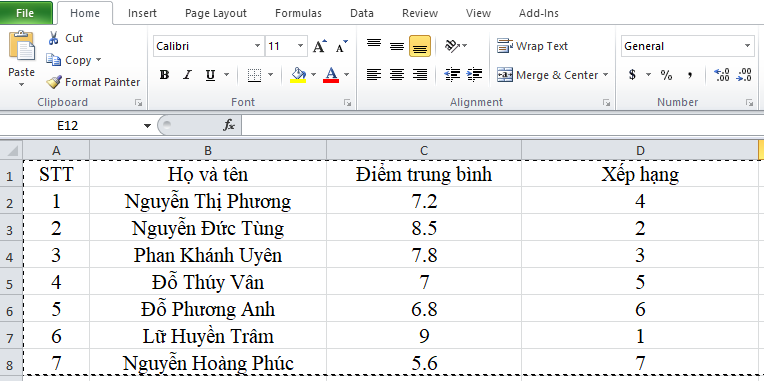Align text left
The image size is (764, 381).
tap(374, 75)
